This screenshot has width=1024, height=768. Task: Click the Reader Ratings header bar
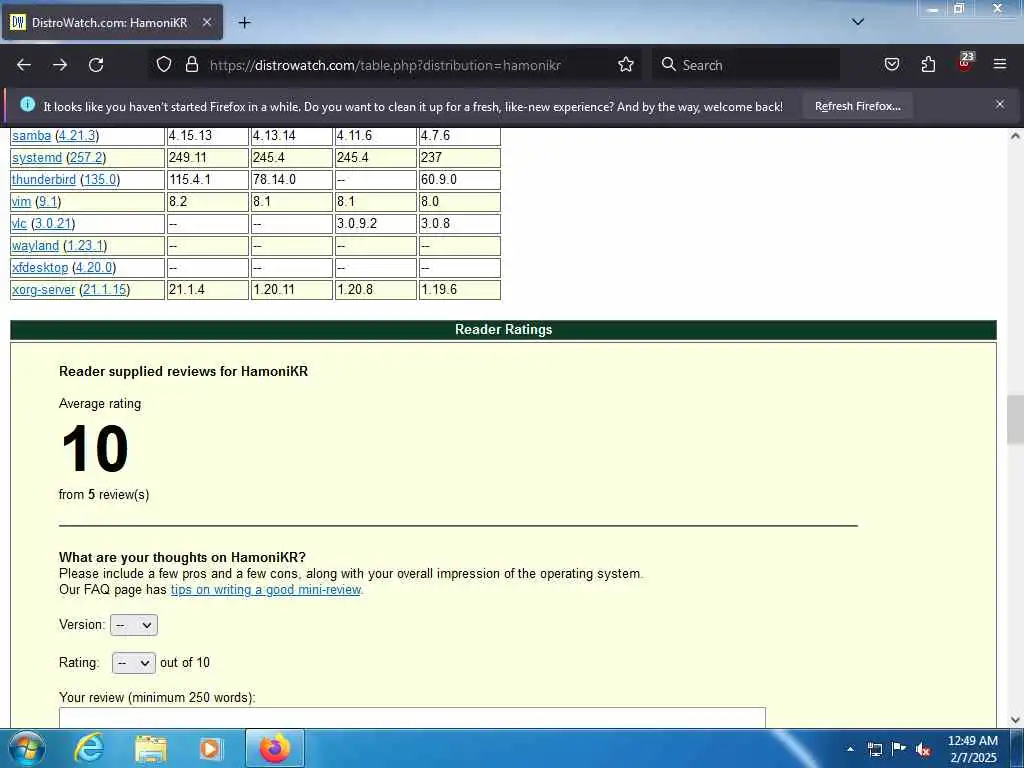(504, 330)
